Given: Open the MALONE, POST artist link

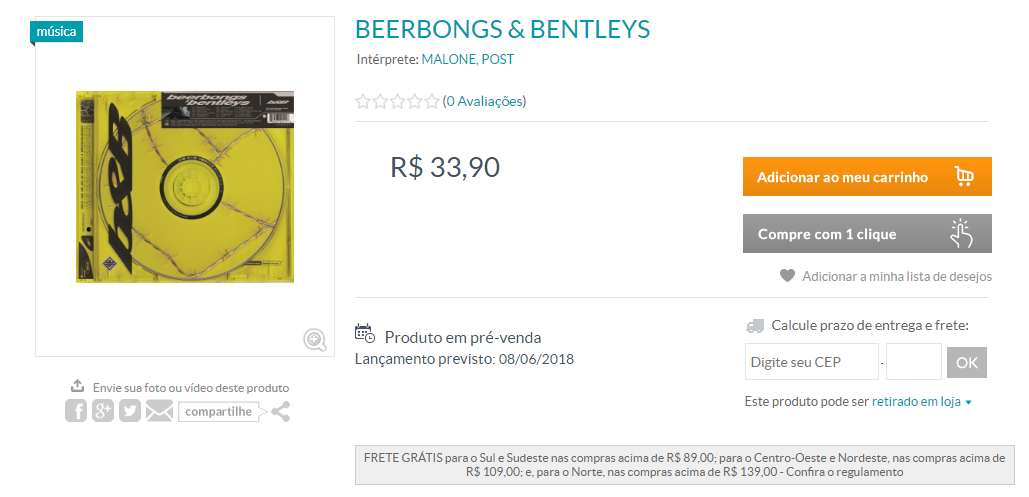Looking at the screenshot, I should [x=467, y=59].
